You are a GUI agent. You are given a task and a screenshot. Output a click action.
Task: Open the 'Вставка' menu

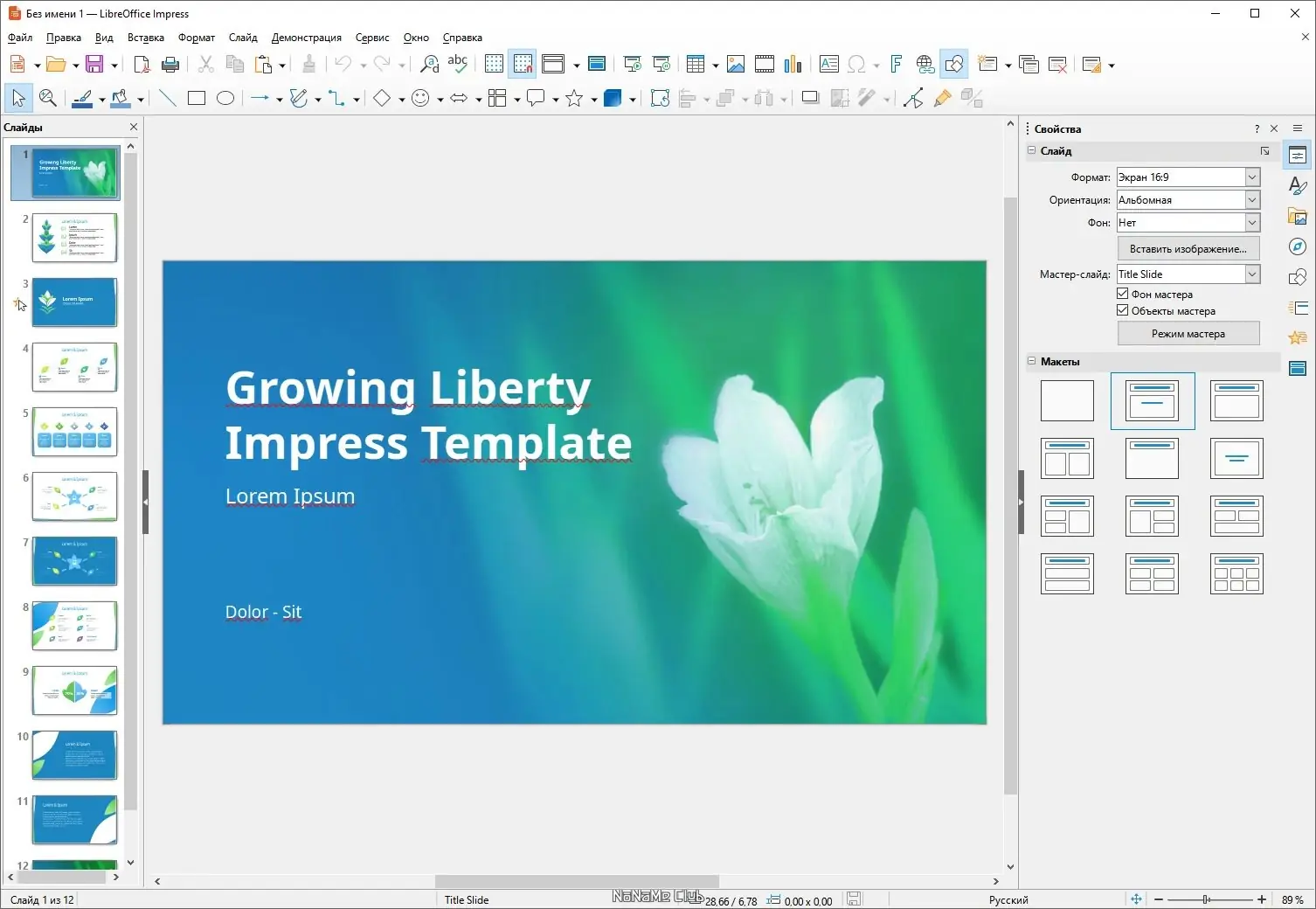pyautogui.click(x=145, y=38)
